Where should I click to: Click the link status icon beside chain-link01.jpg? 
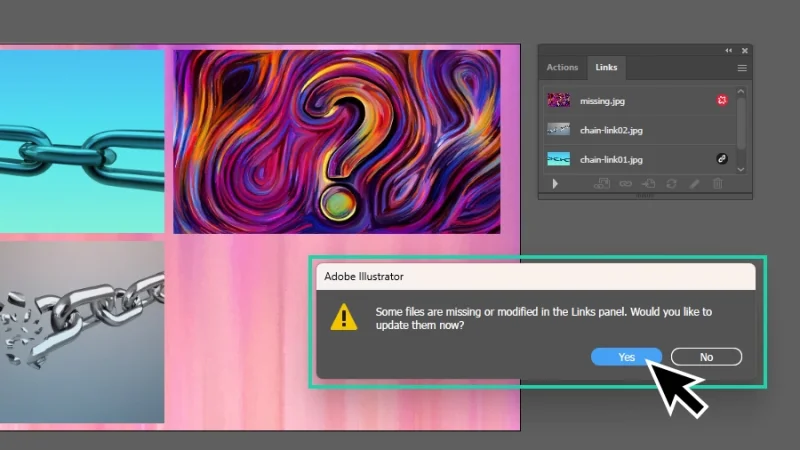(721, 159)
